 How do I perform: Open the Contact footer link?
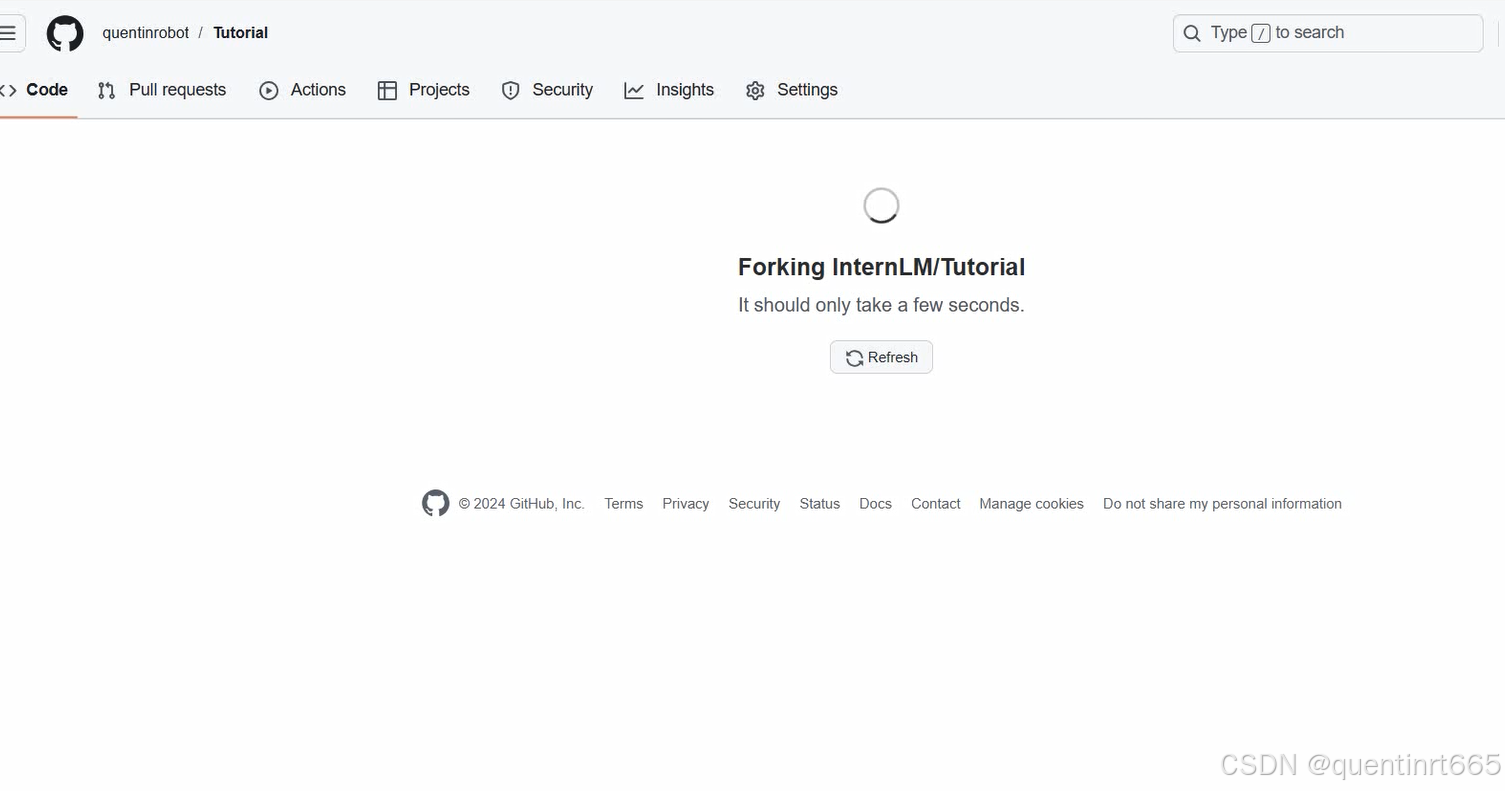point(935,504)
